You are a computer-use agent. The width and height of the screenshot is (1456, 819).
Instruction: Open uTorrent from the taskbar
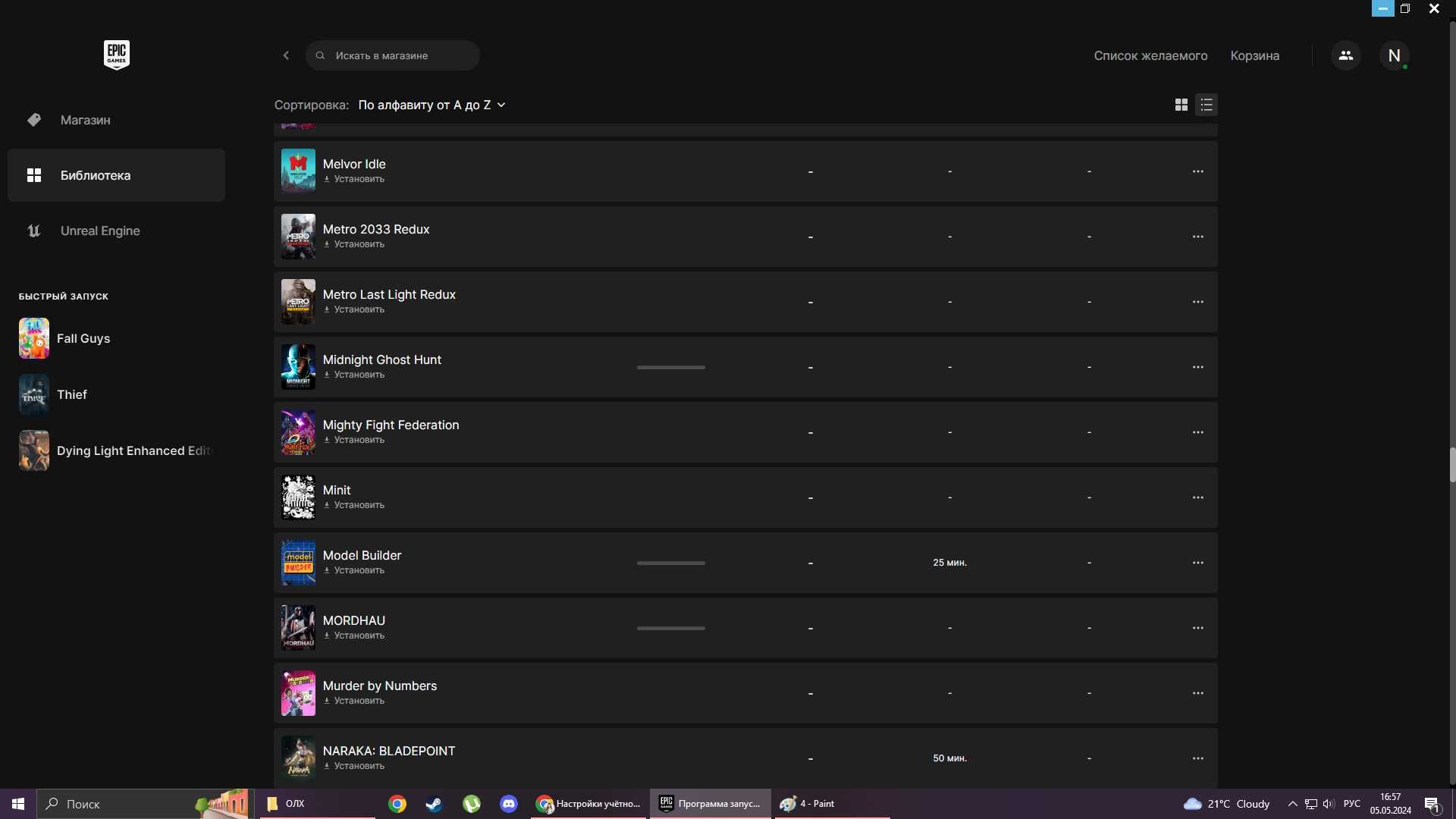tap(472, 804)
